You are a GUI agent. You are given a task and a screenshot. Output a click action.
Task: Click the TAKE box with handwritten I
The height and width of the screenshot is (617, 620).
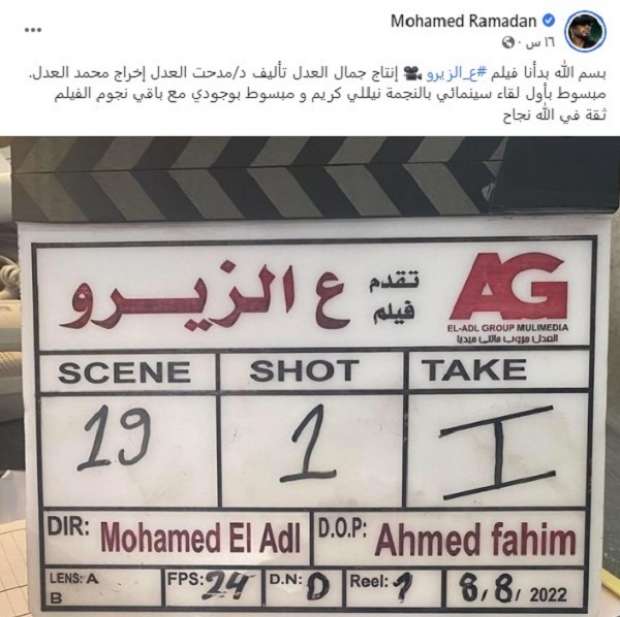tap(497, 449)
